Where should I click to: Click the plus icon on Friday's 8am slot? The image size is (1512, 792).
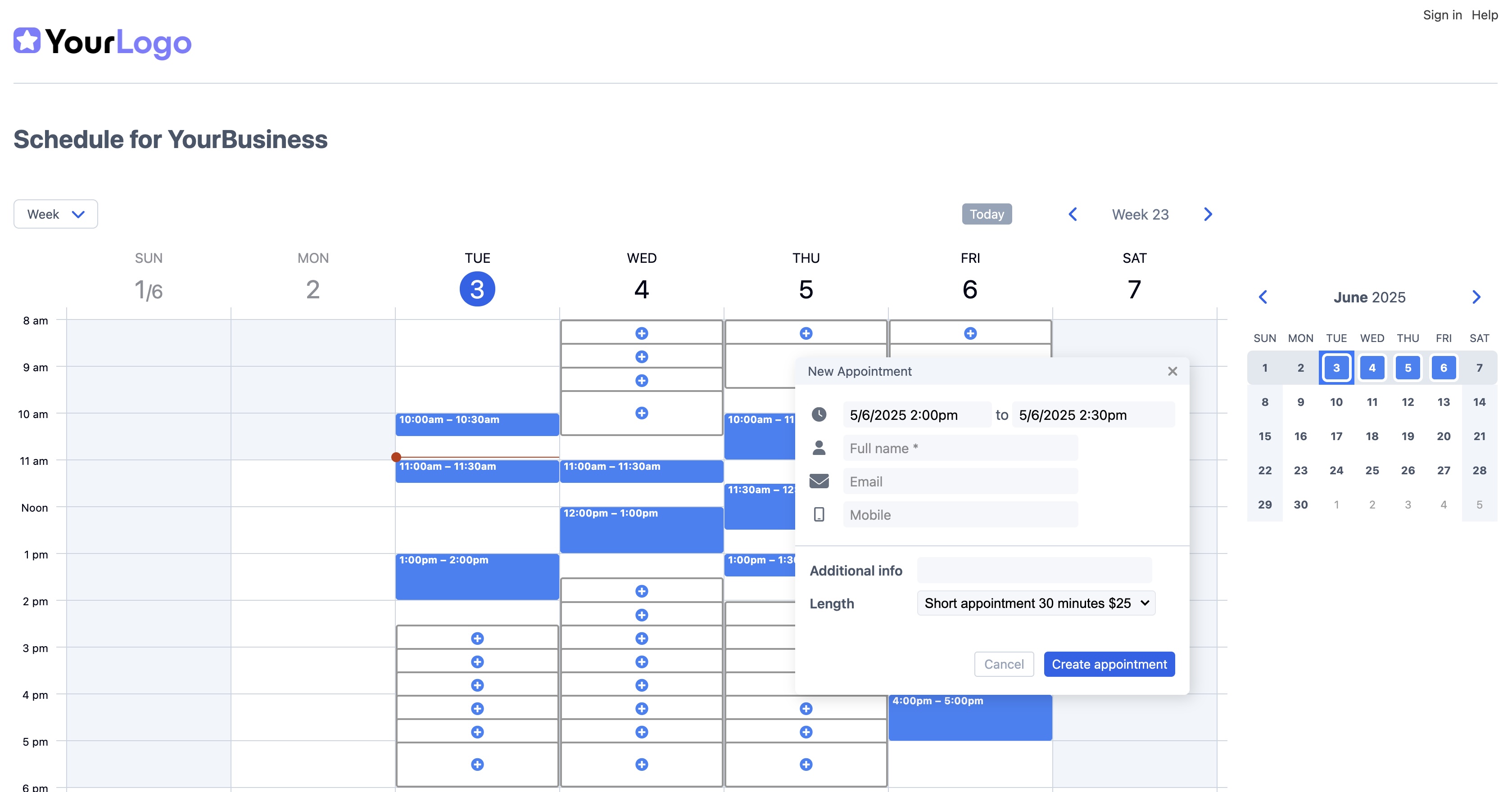coord(970,333)
